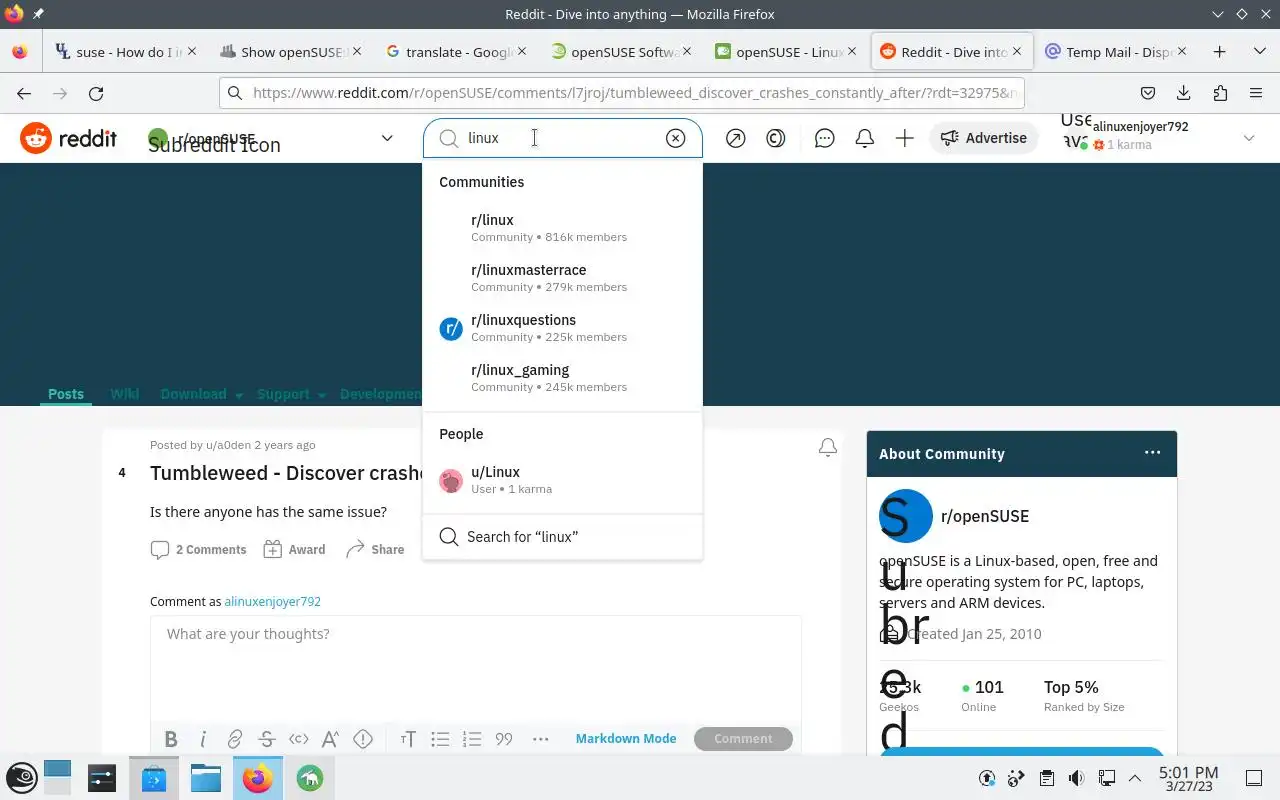Clear the search text with the X icon
The height and width of the screenshot is (800, 1280).
coord(676,138)
